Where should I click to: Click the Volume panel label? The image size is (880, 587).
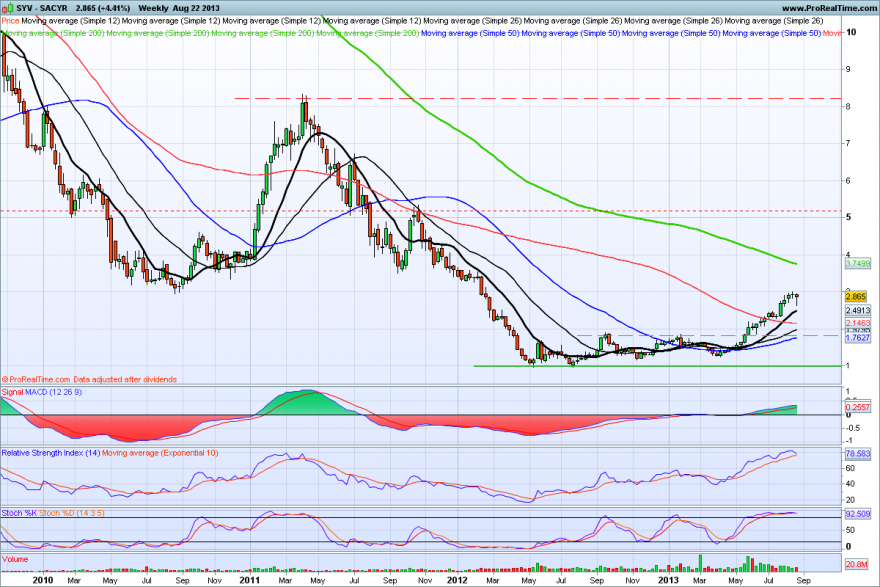coord(15,559)
